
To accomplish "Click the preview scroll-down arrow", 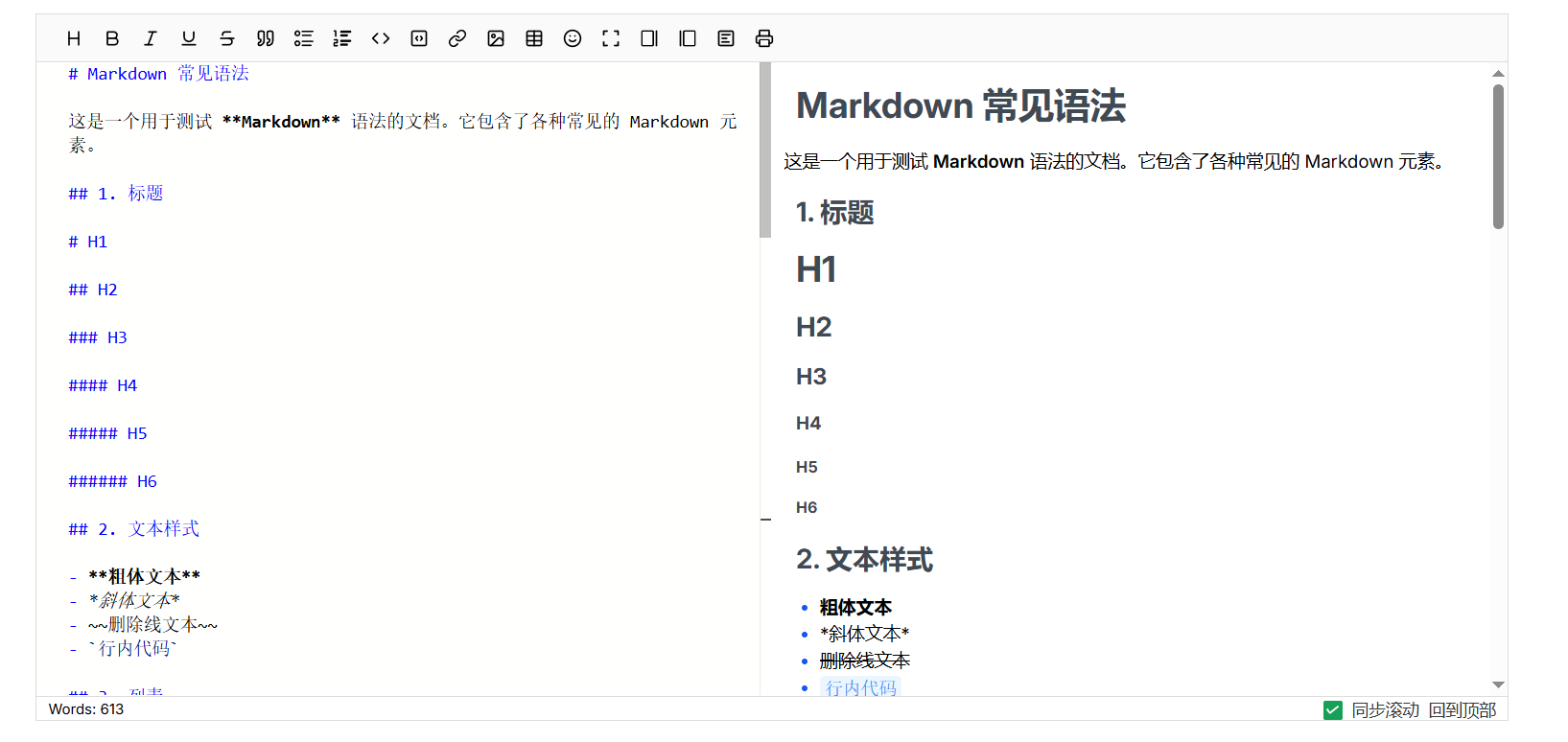I will [x=1498, y=684].
